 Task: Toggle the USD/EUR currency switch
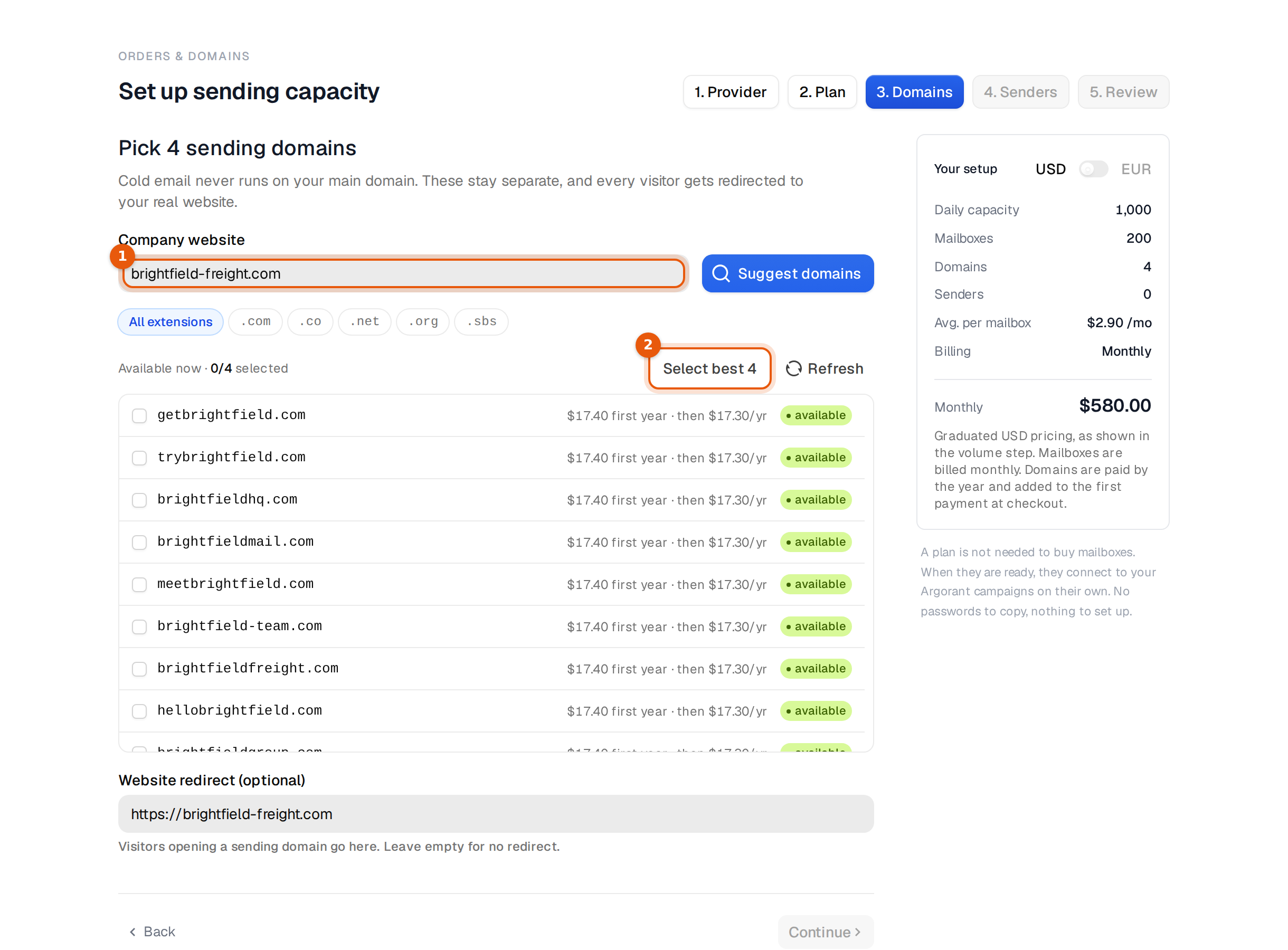tap(1093, 169)
